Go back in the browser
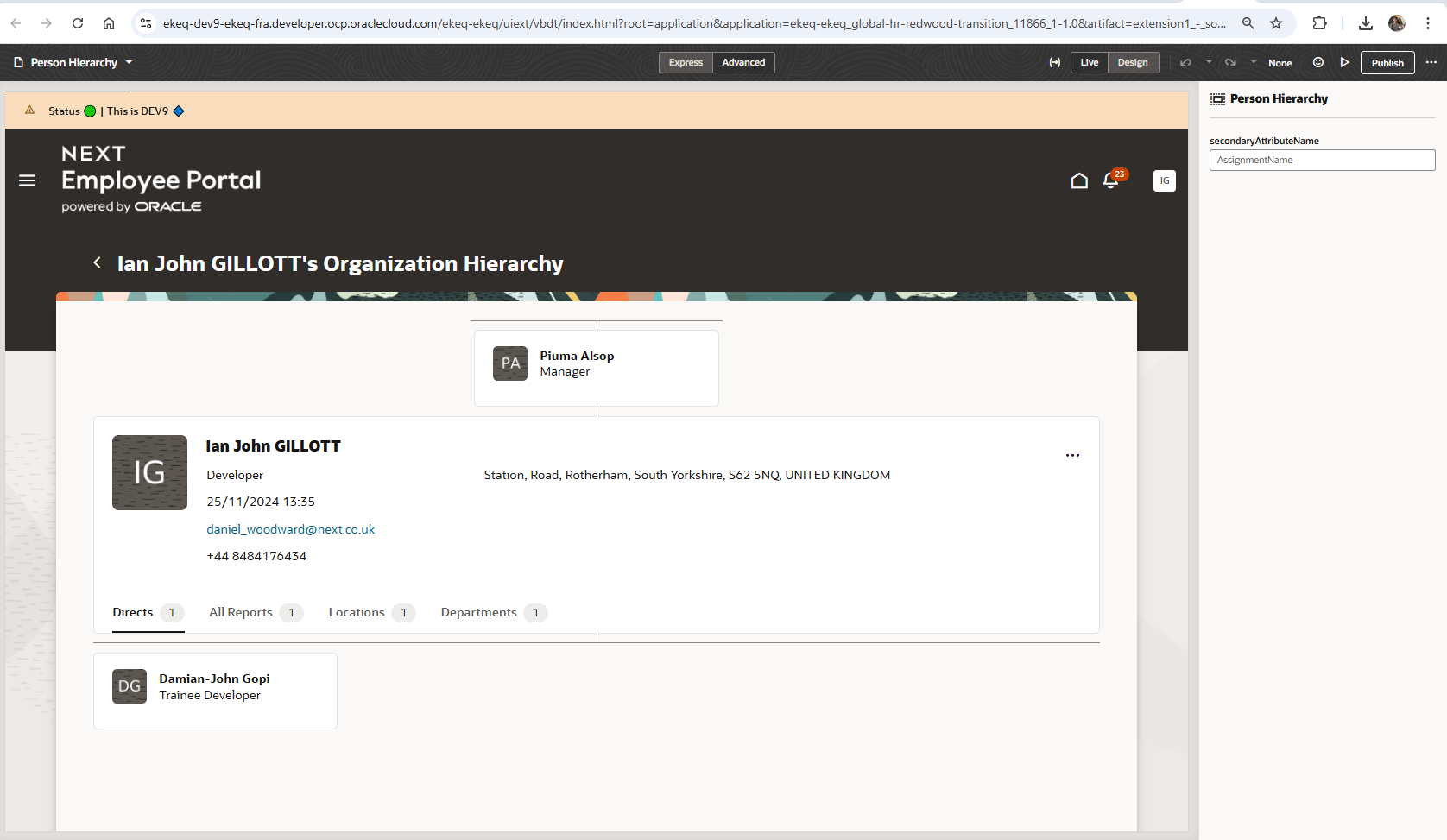This screenshot has width=1447, height=840. pos(16,23)
